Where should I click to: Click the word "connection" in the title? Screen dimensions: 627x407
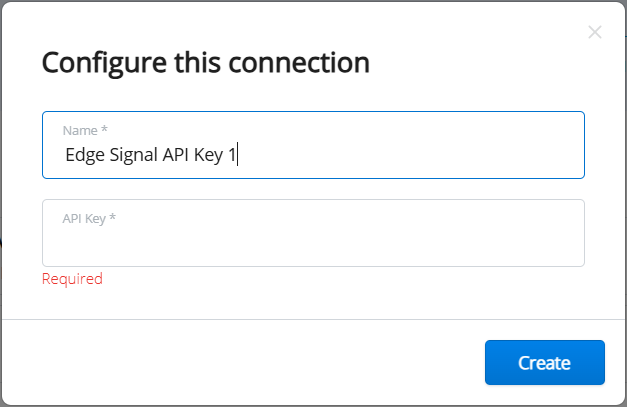(300, 63)
